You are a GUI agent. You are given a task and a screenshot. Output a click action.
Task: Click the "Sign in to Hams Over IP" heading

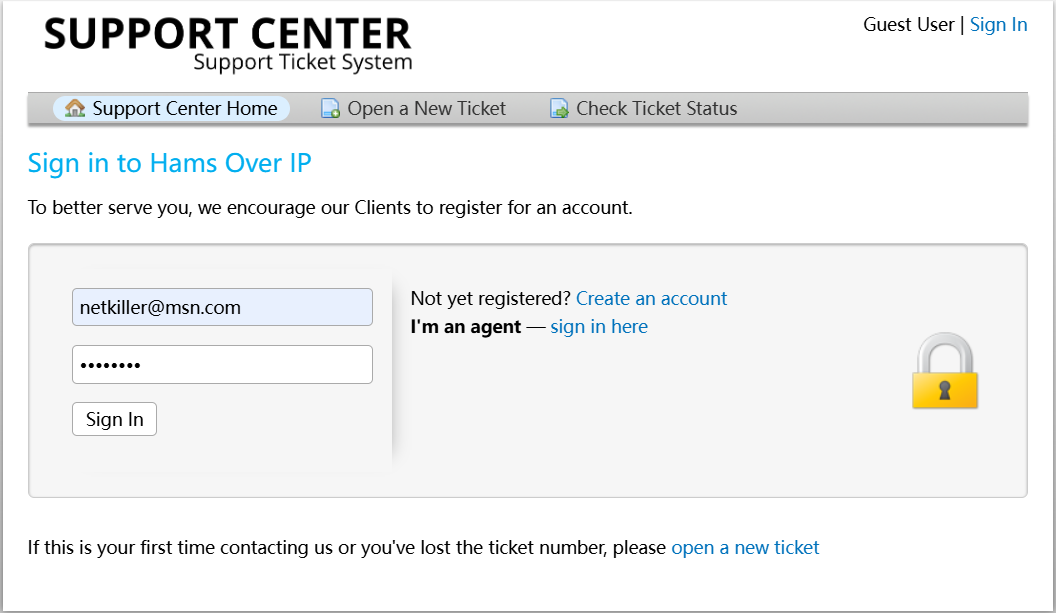(170, 164)
